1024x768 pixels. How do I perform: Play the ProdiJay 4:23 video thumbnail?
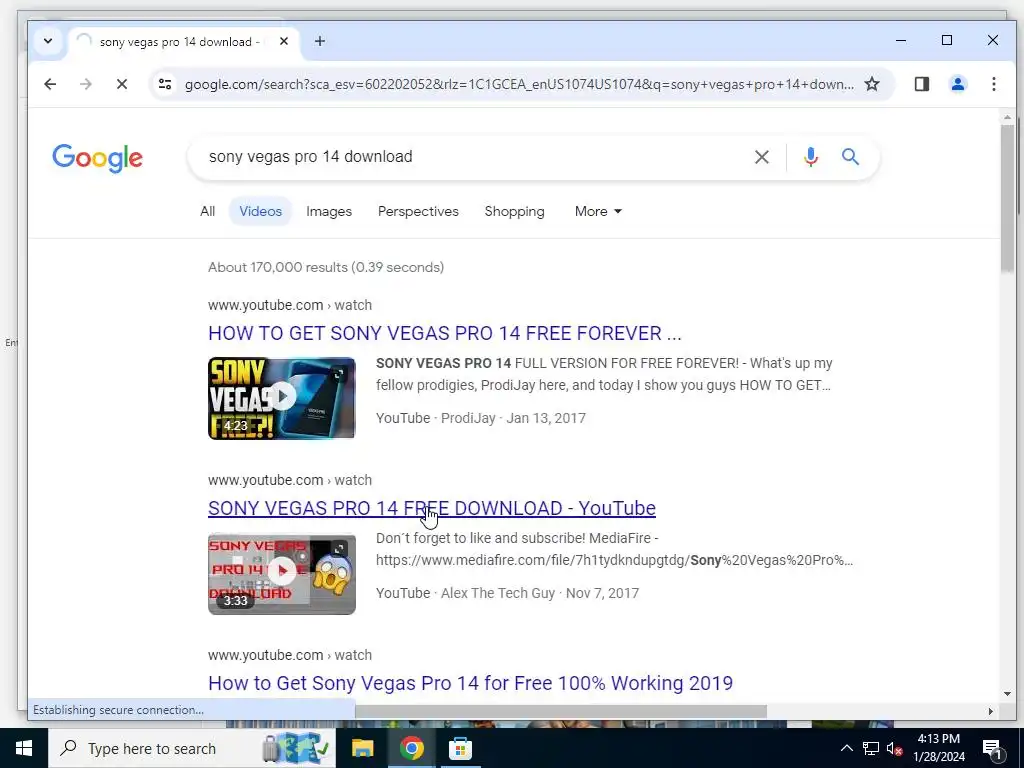[x=281, y=398]
